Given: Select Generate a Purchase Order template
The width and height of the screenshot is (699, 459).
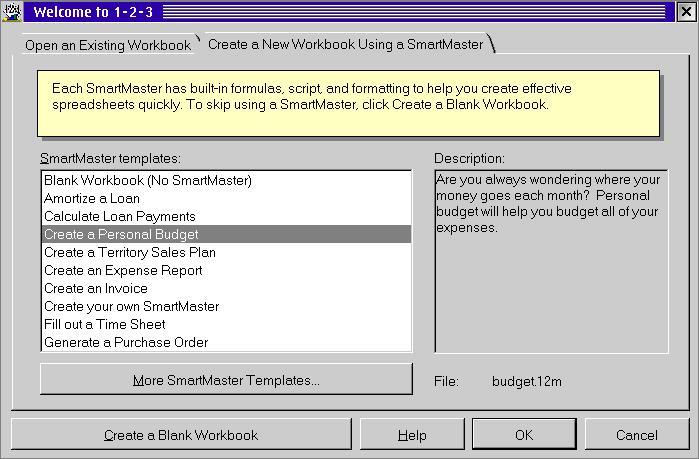Looking at the screenshot, I should pyautogui.click(x=226, y=342).
